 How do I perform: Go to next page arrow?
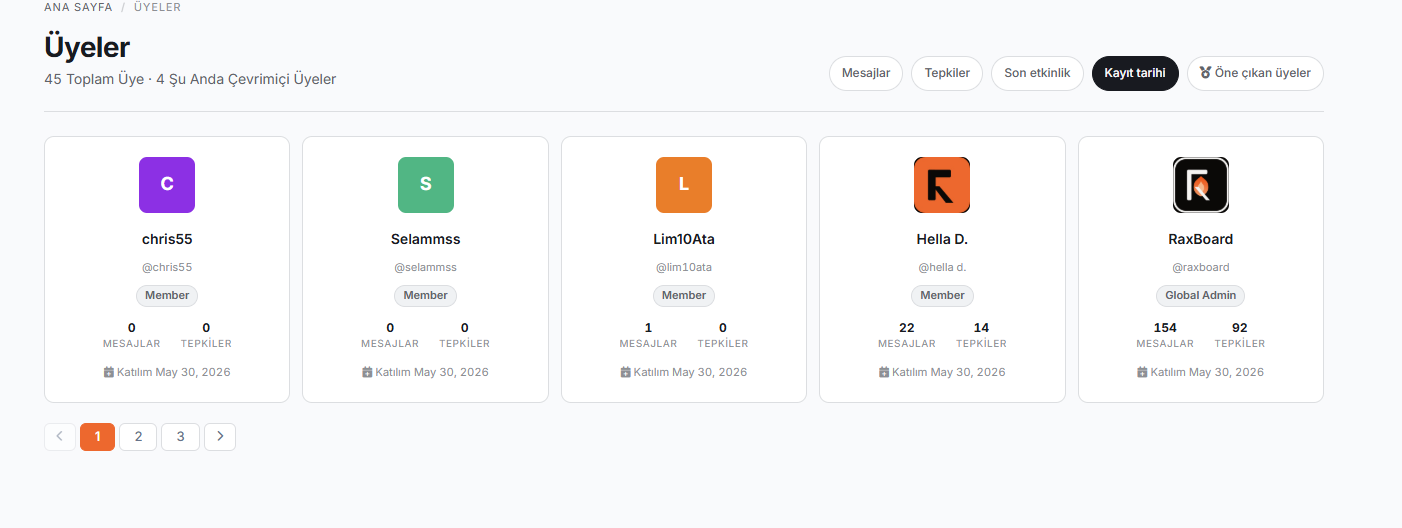(x=220, y=436)
